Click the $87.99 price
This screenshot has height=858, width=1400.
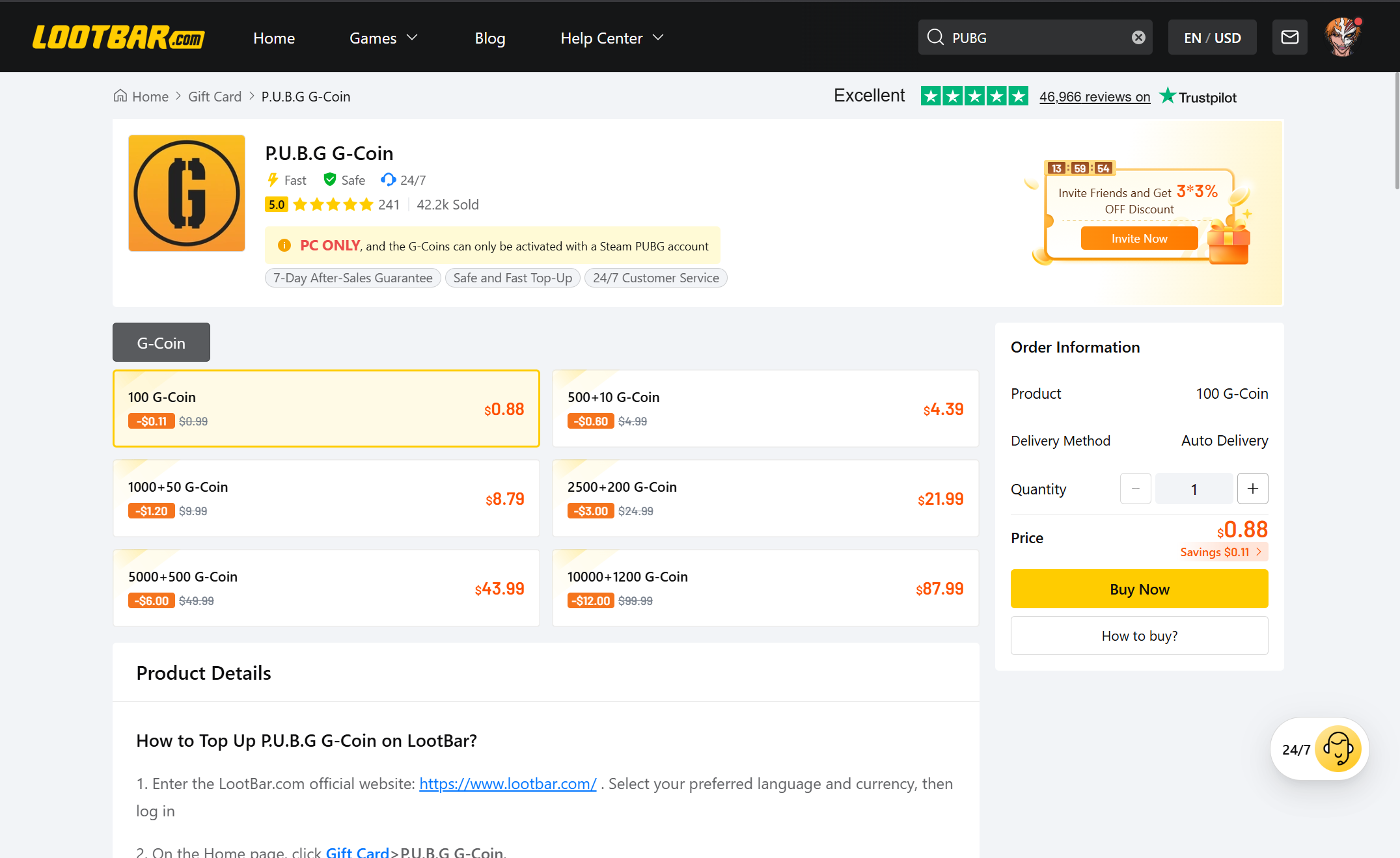(939, 589)
